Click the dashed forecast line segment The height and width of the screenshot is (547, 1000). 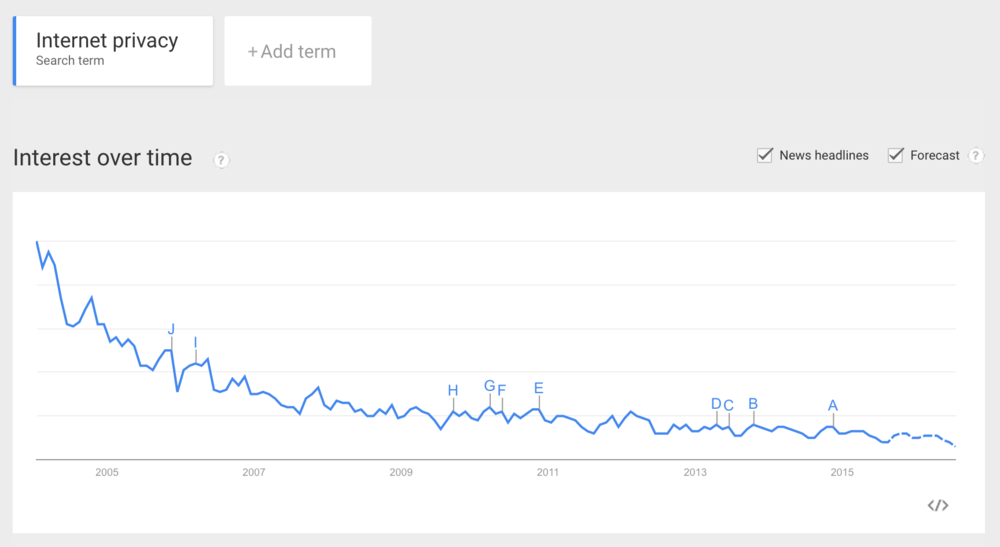pos(923,437)
